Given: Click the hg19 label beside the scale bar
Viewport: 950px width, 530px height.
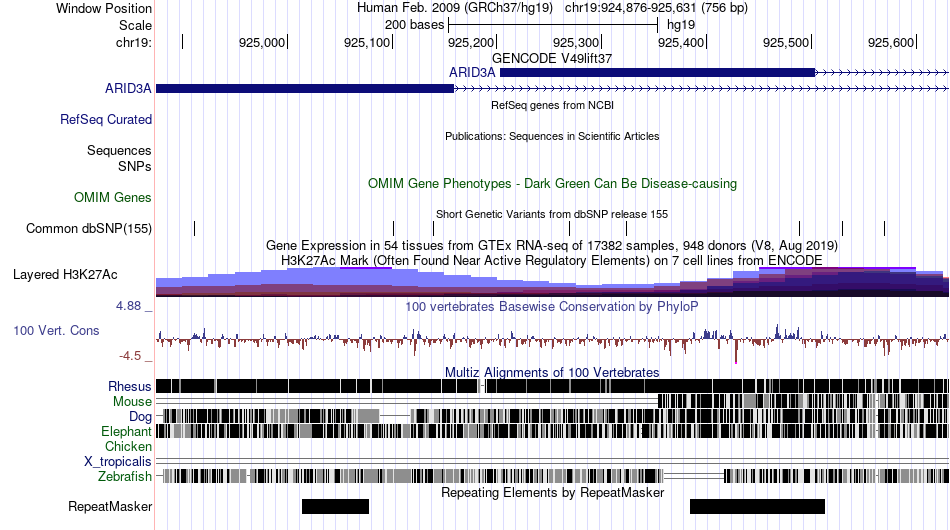Looking at the screenshot, I should (681, 25).
